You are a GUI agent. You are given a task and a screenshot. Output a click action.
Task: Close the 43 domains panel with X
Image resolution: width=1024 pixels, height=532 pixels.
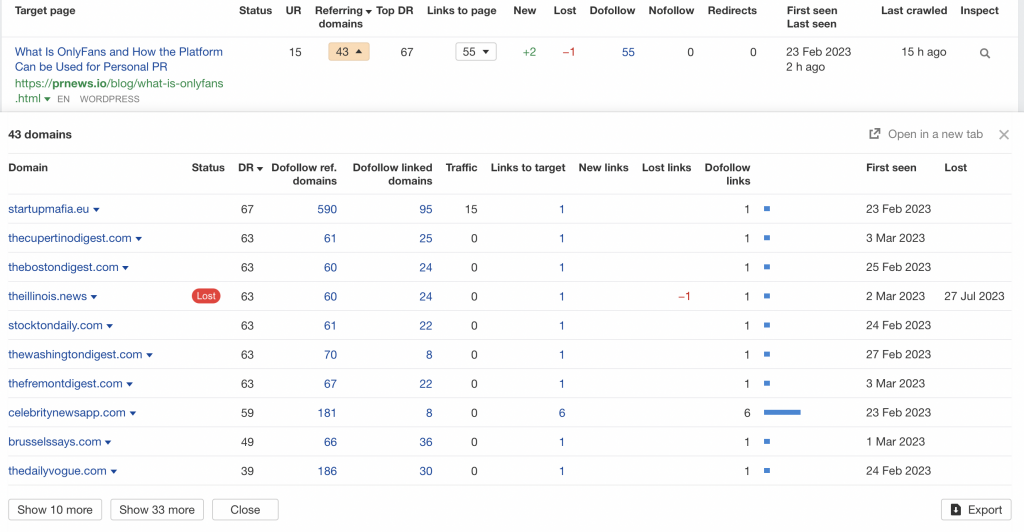tap(1004, 134)
